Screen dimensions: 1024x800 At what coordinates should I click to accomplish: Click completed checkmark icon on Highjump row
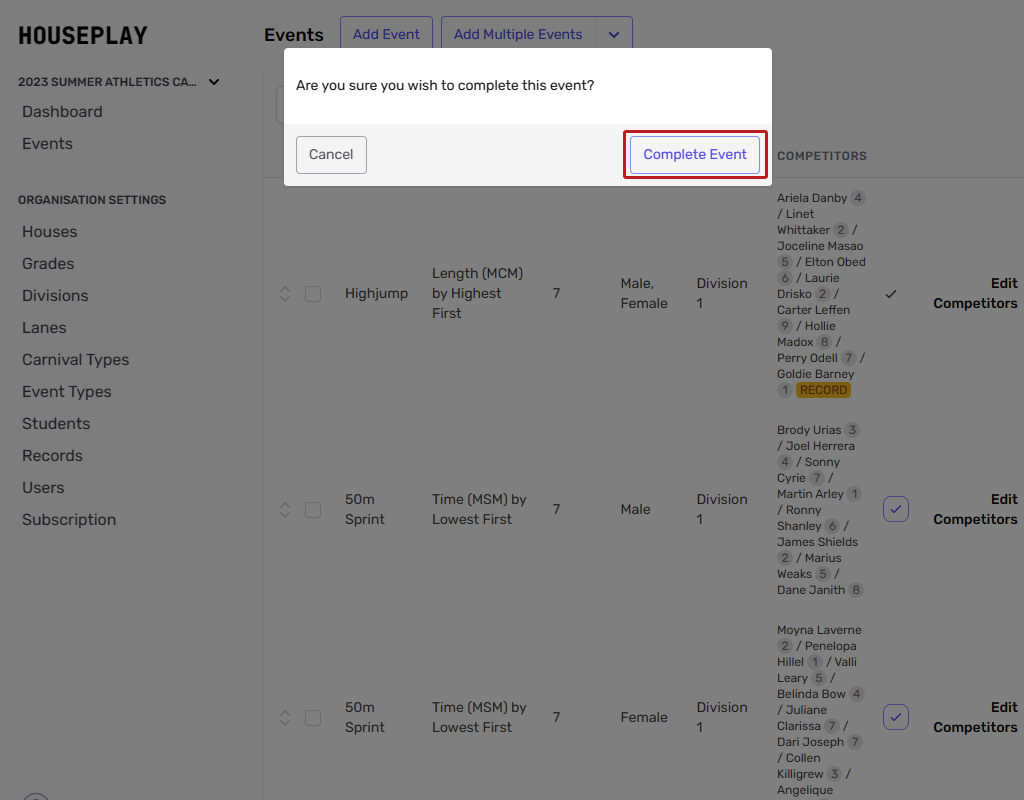click(x=891, y=294)
